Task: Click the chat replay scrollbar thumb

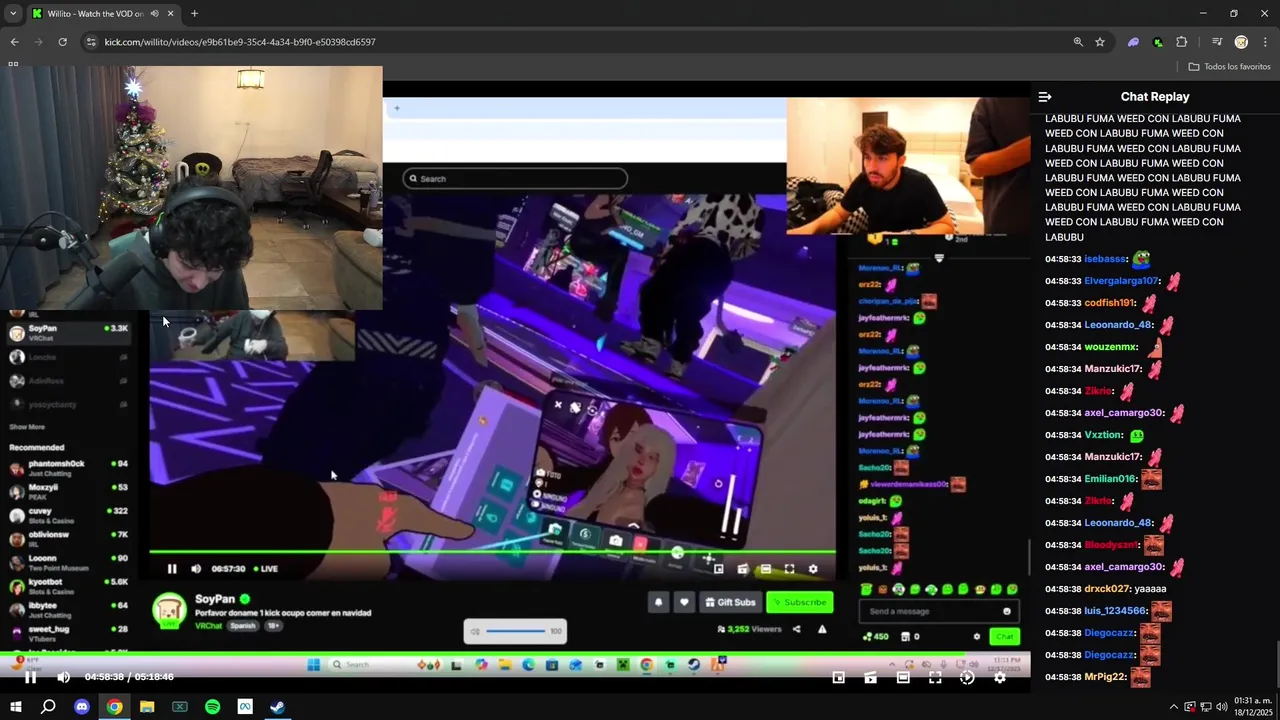Action: click(1276, 663)
